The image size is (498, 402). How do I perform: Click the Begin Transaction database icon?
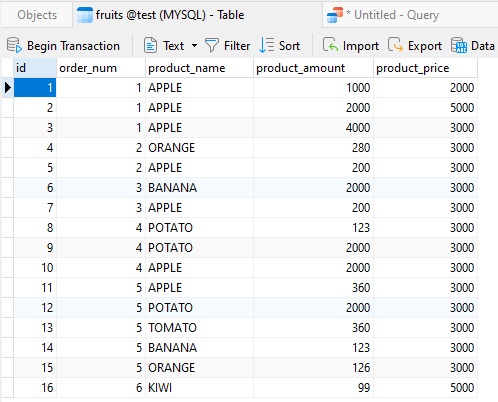tap(14, 45)
